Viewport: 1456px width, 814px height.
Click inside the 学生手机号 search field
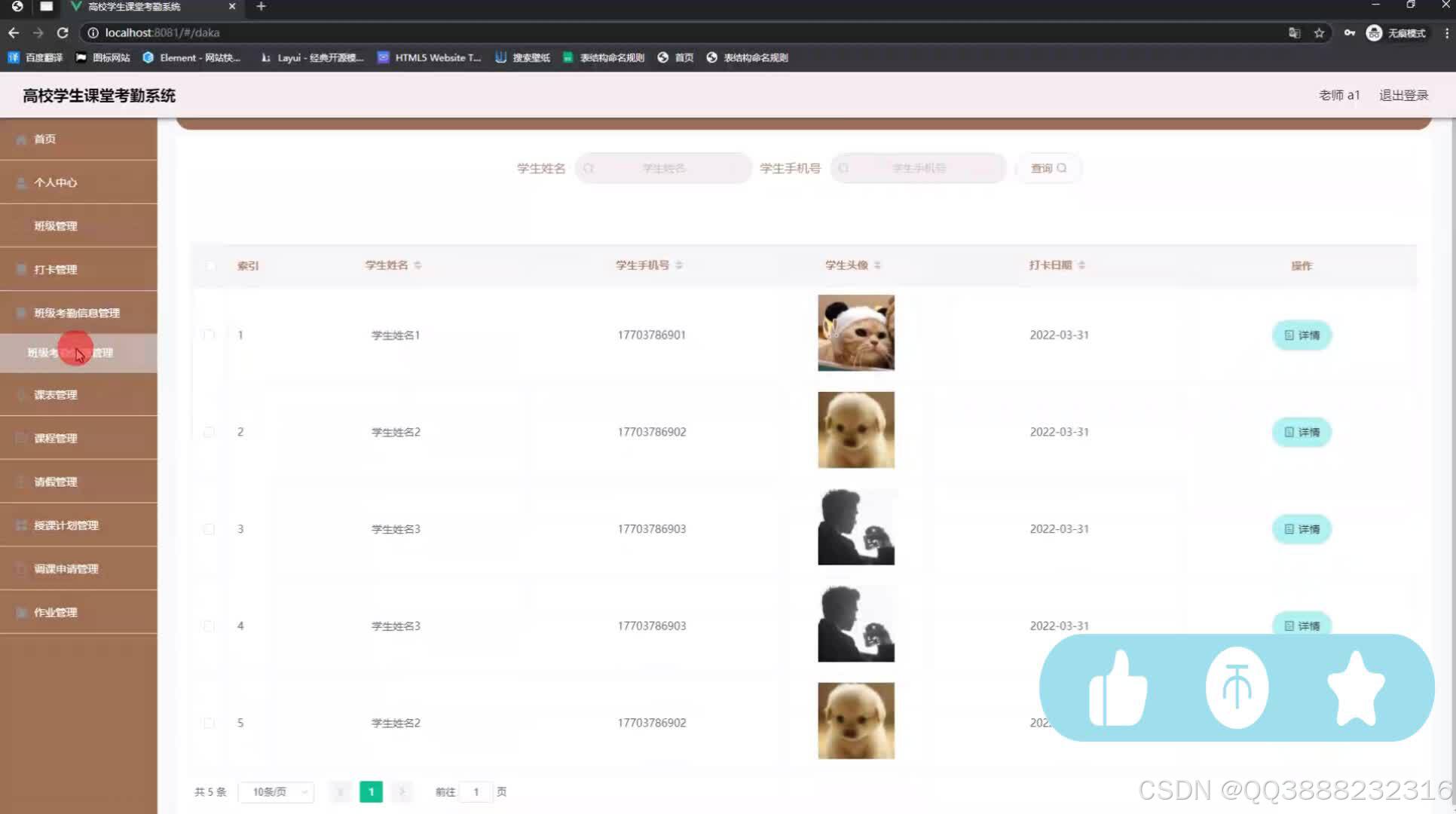[918, 168]
